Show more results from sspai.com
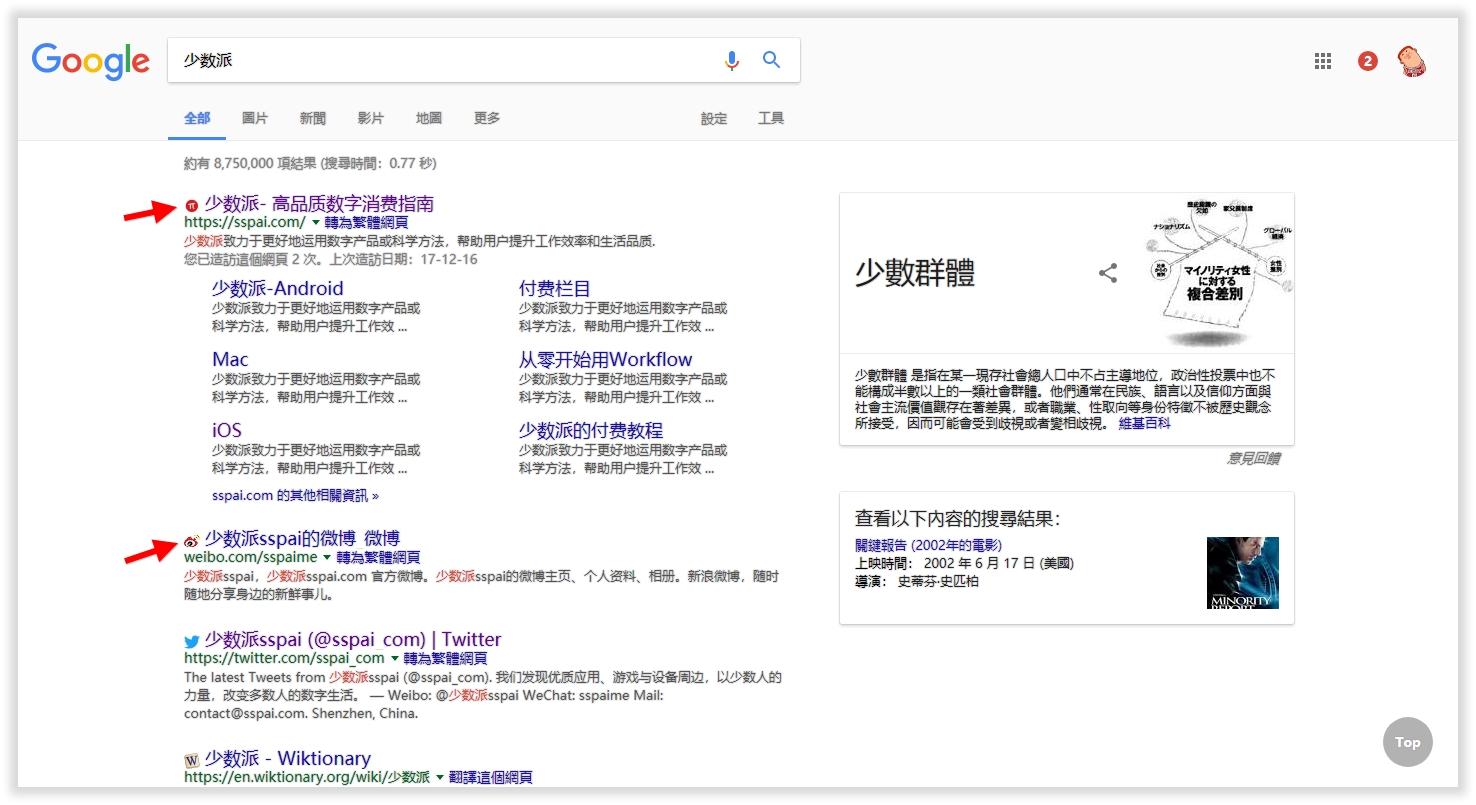 point(295,495)
